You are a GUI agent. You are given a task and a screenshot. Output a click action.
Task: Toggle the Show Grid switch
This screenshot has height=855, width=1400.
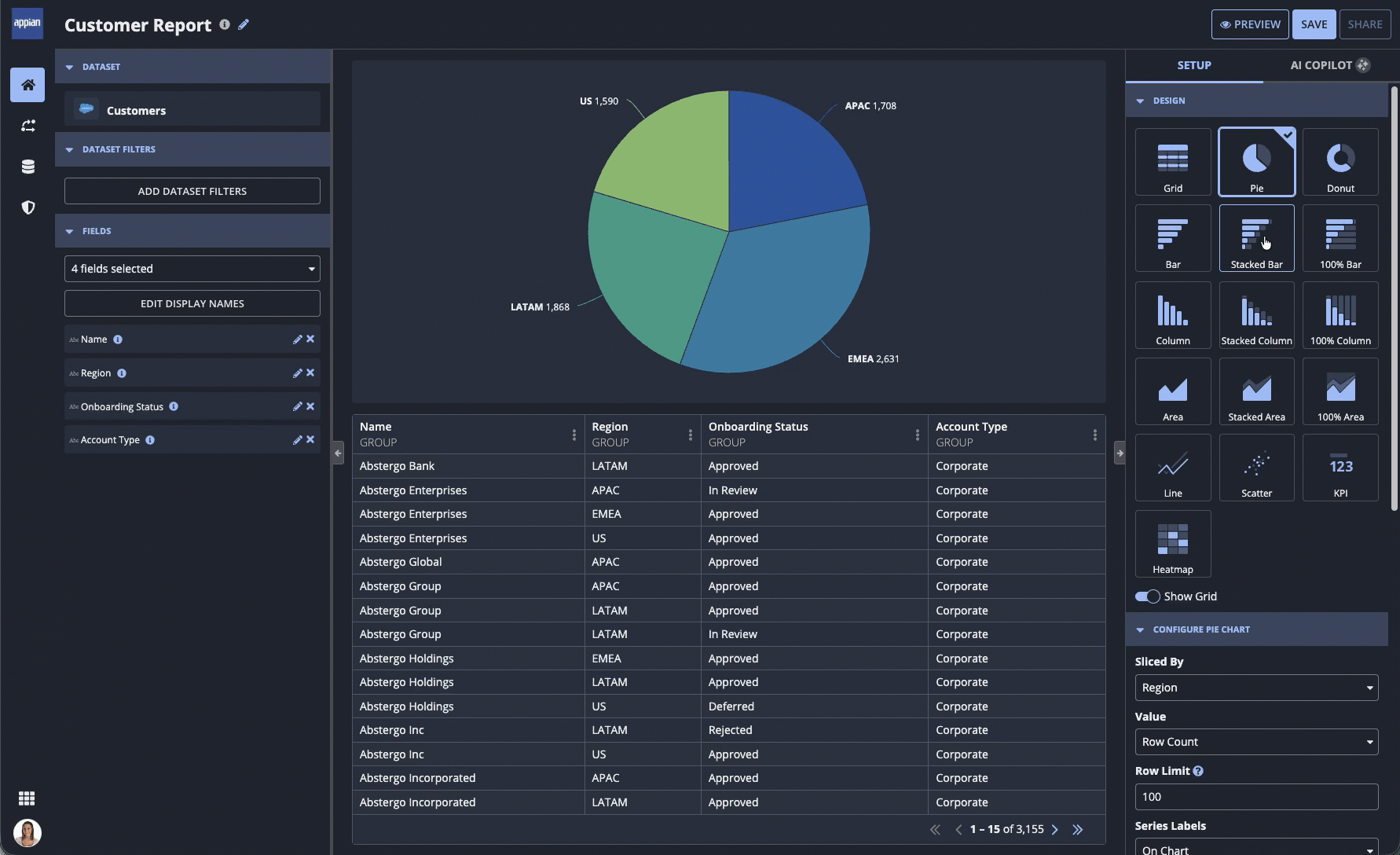pyautogui.click(x=1147, y=596)
